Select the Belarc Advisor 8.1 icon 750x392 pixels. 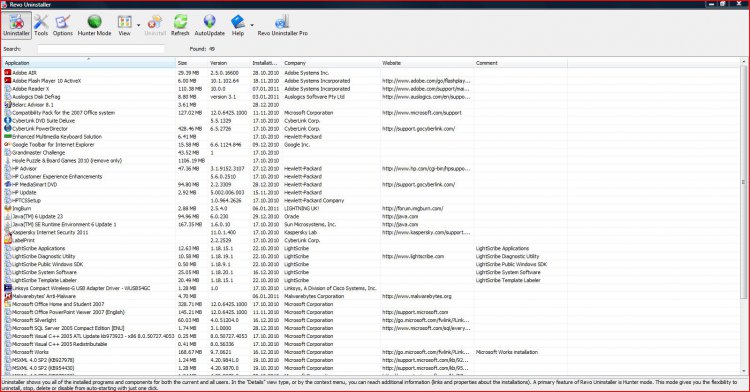click(8, 105)
